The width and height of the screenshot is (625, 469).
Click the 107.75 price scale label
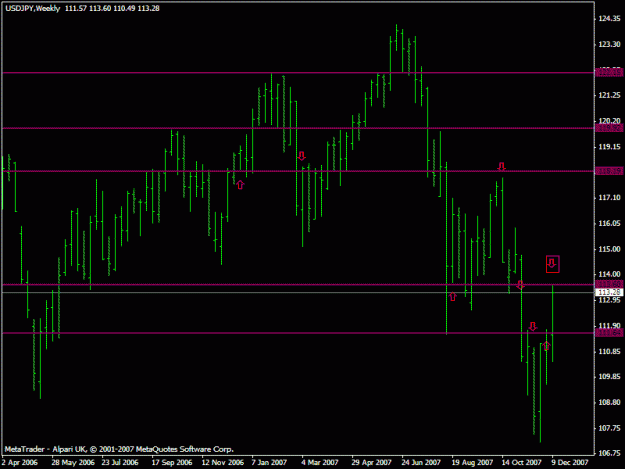609,428
